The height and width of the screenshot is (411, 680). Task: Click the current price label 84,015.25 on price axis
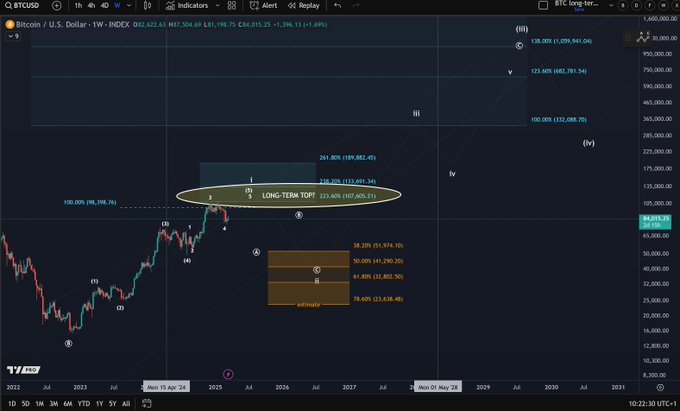coord(655,222)
